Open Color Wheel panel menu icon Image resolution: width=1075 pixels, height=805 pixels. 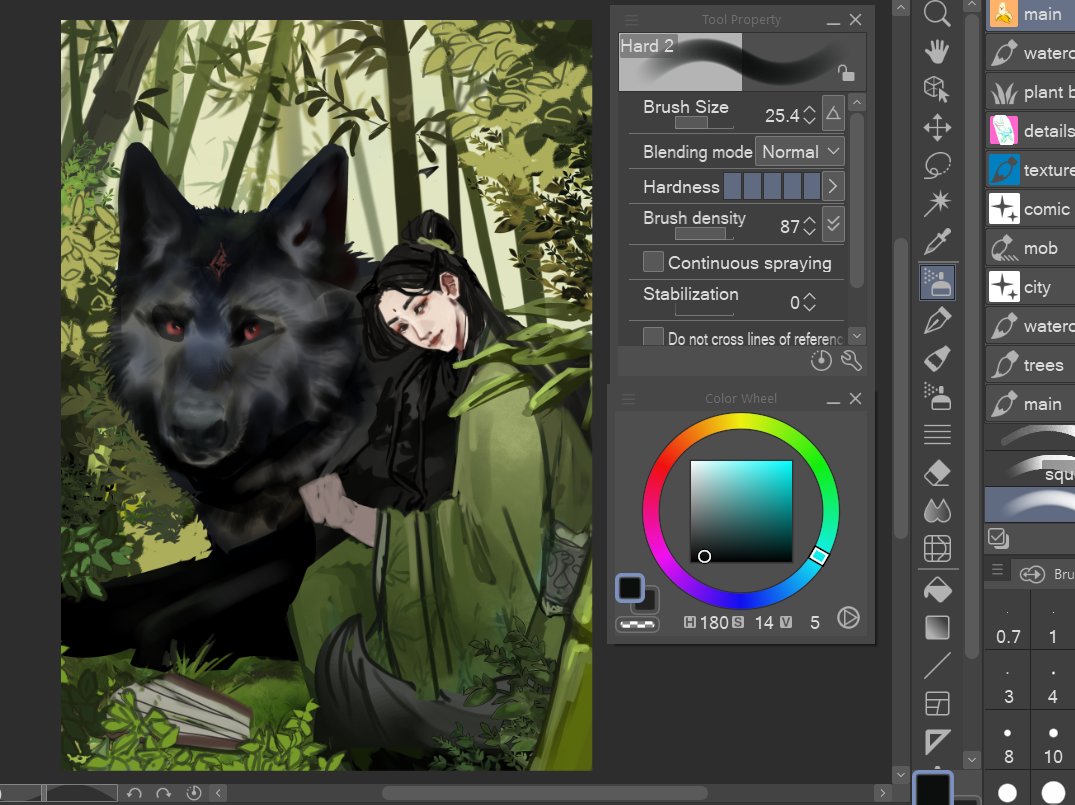[x=629, y=398]
